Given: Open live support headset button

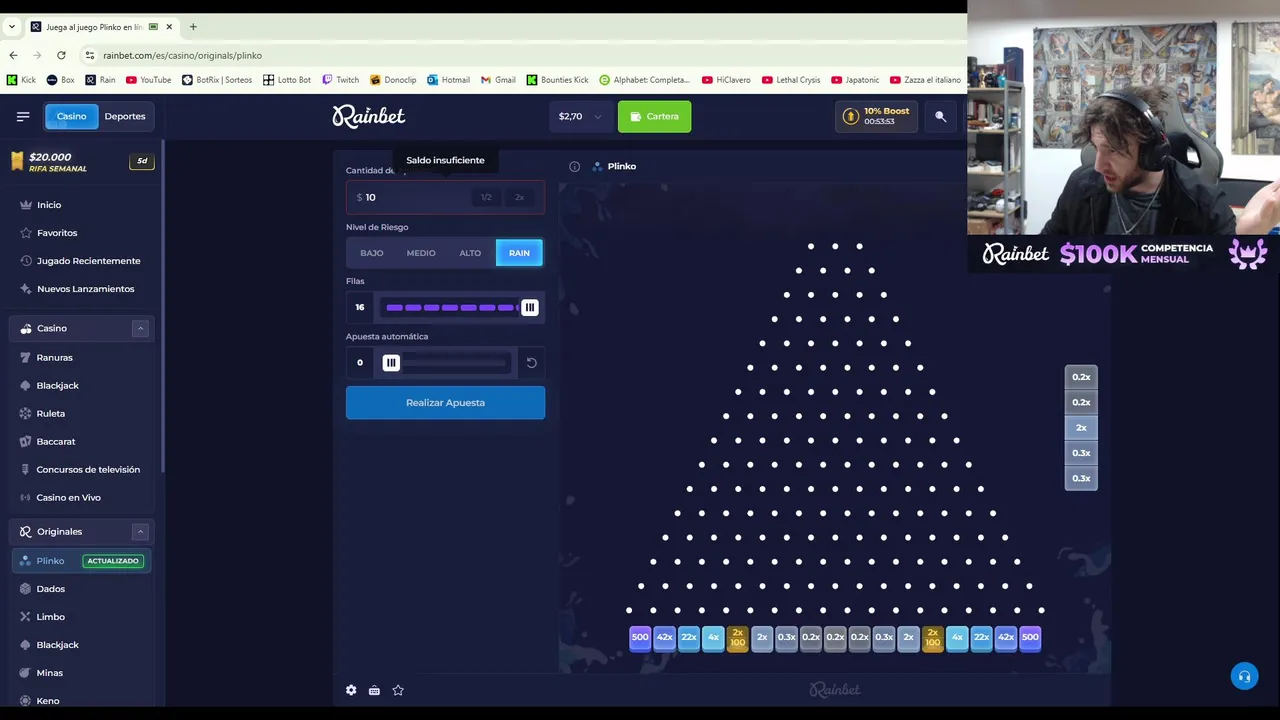Looking at the screenshot, I should coord(1244,676).
